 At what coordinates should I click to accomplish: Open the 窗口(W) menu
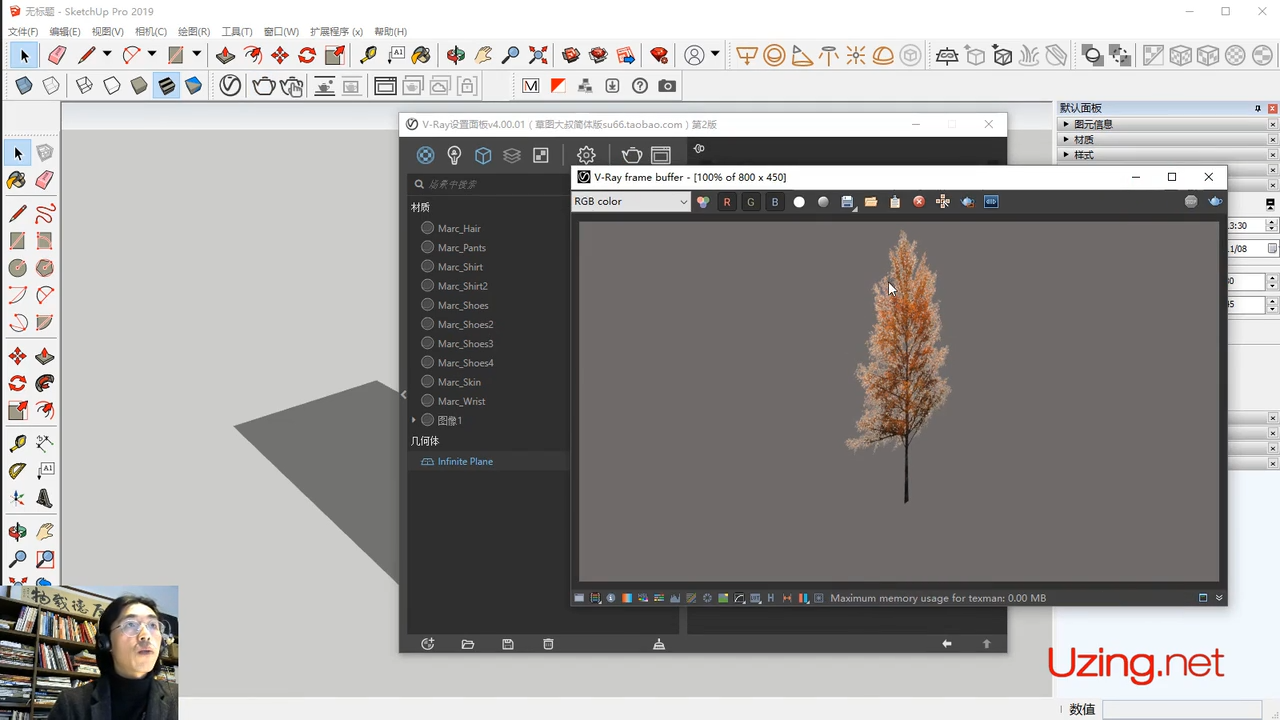(281, 32)
